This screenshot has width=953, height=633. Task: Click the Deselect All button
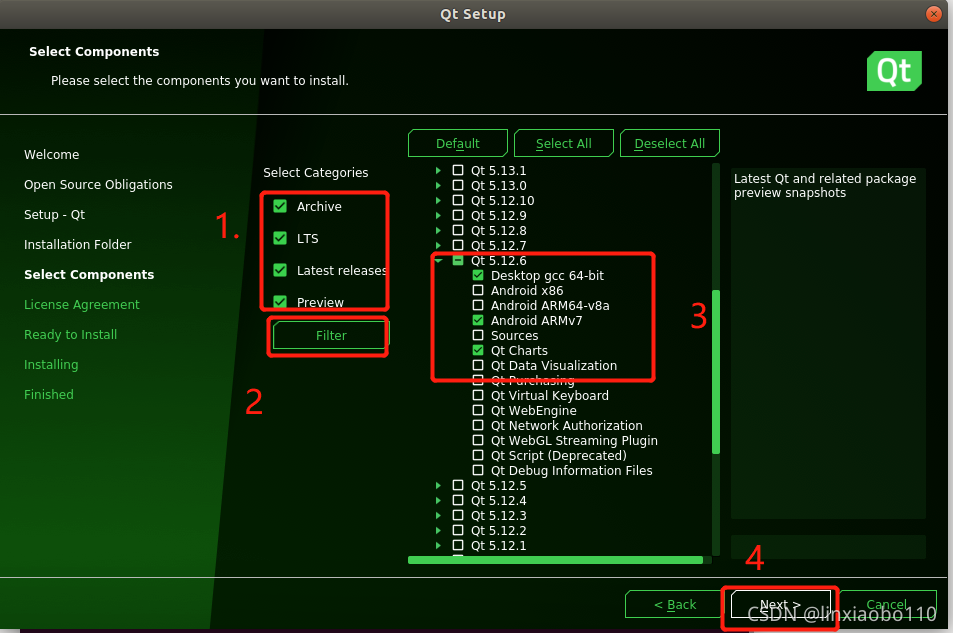(670, 144)
